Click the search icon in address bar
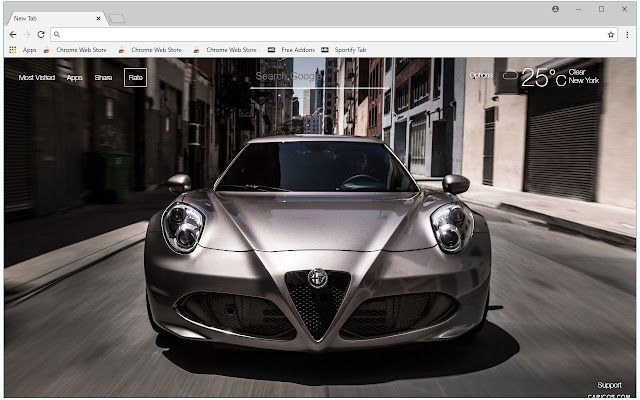Screen dimensions: 640x400 (x=57, y=35)
